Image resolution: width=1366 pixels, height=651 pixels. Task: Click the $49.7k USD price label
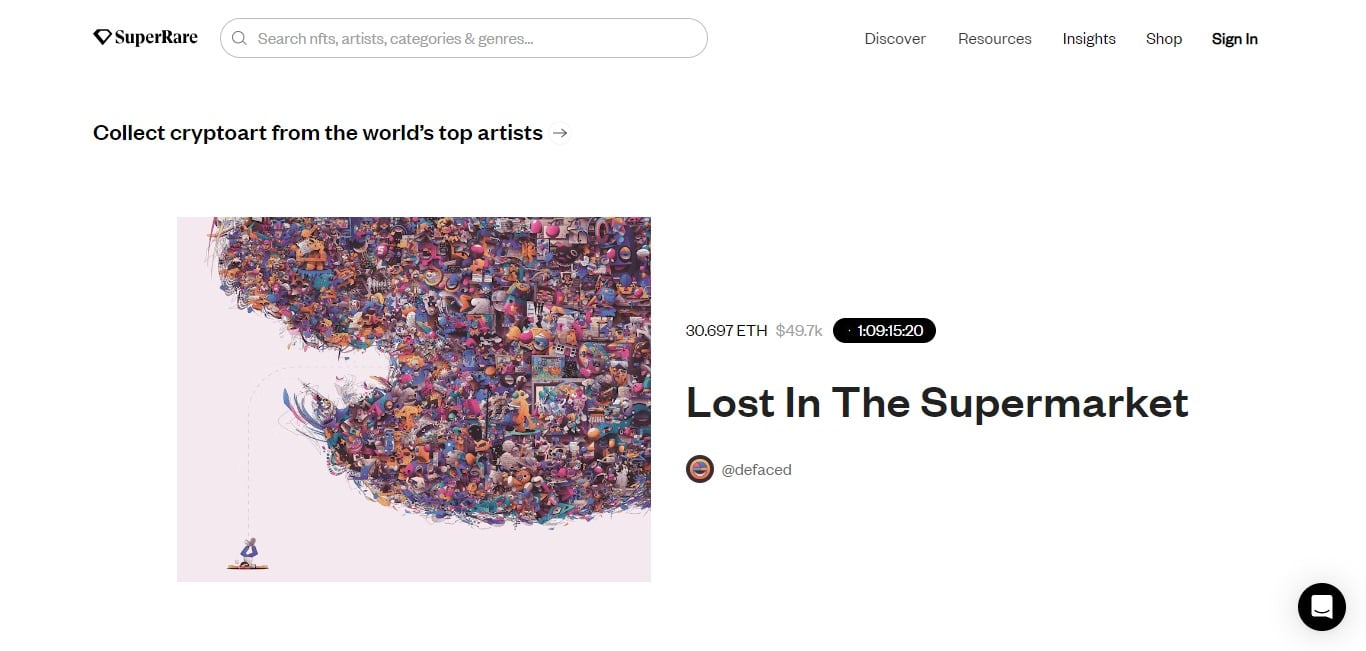coord(799,330)
